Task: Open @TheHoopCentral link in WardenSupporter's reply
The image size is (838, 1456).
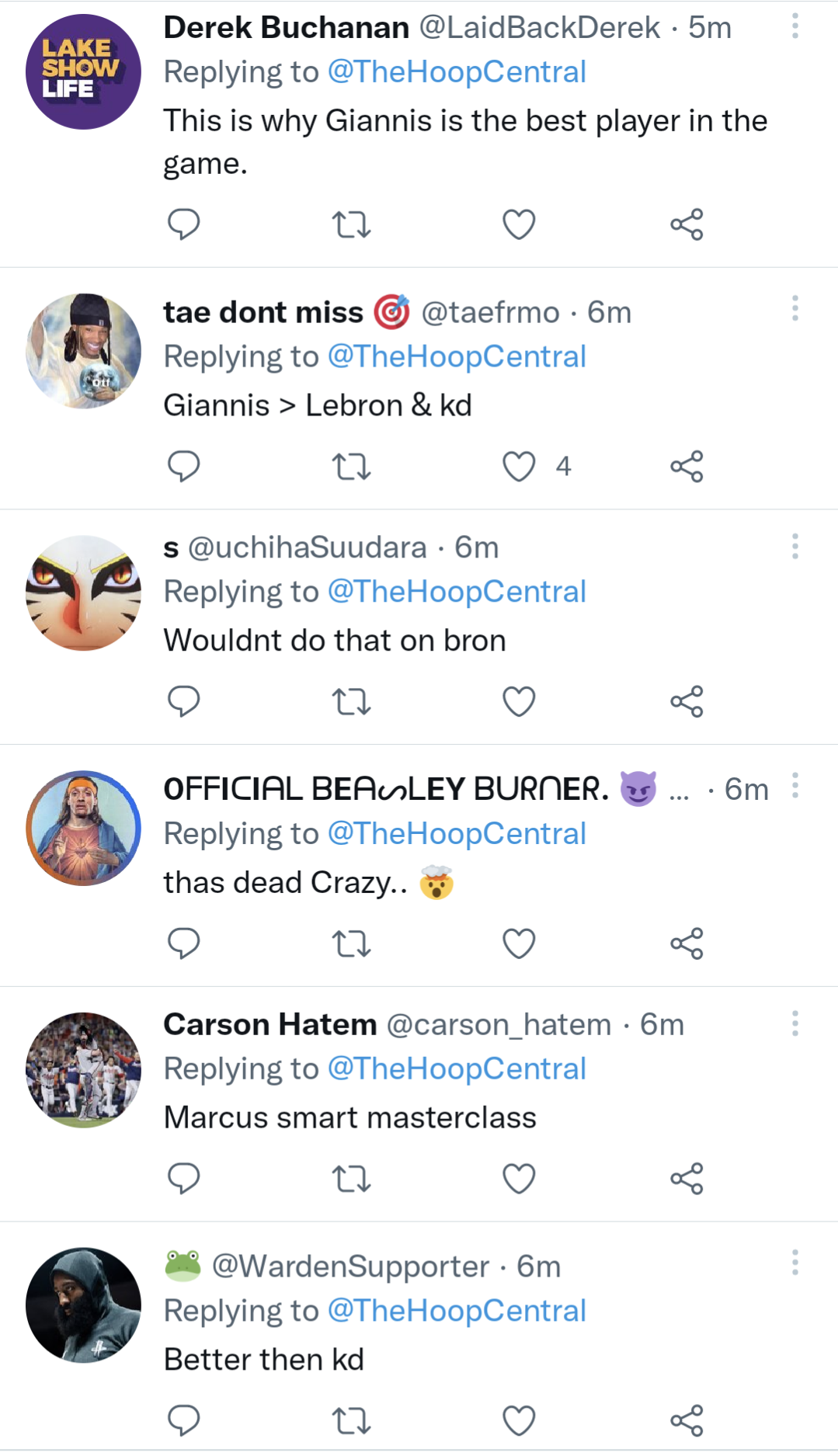Action: point(457,1311)
